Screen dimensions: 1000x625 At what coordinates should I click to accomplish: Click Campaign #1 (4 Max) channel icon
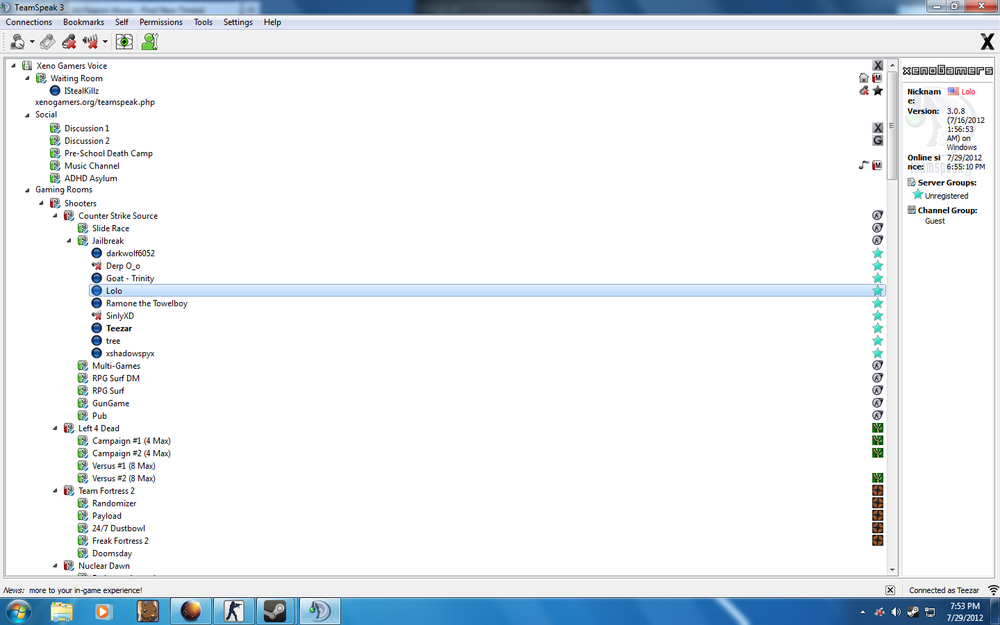82,441
